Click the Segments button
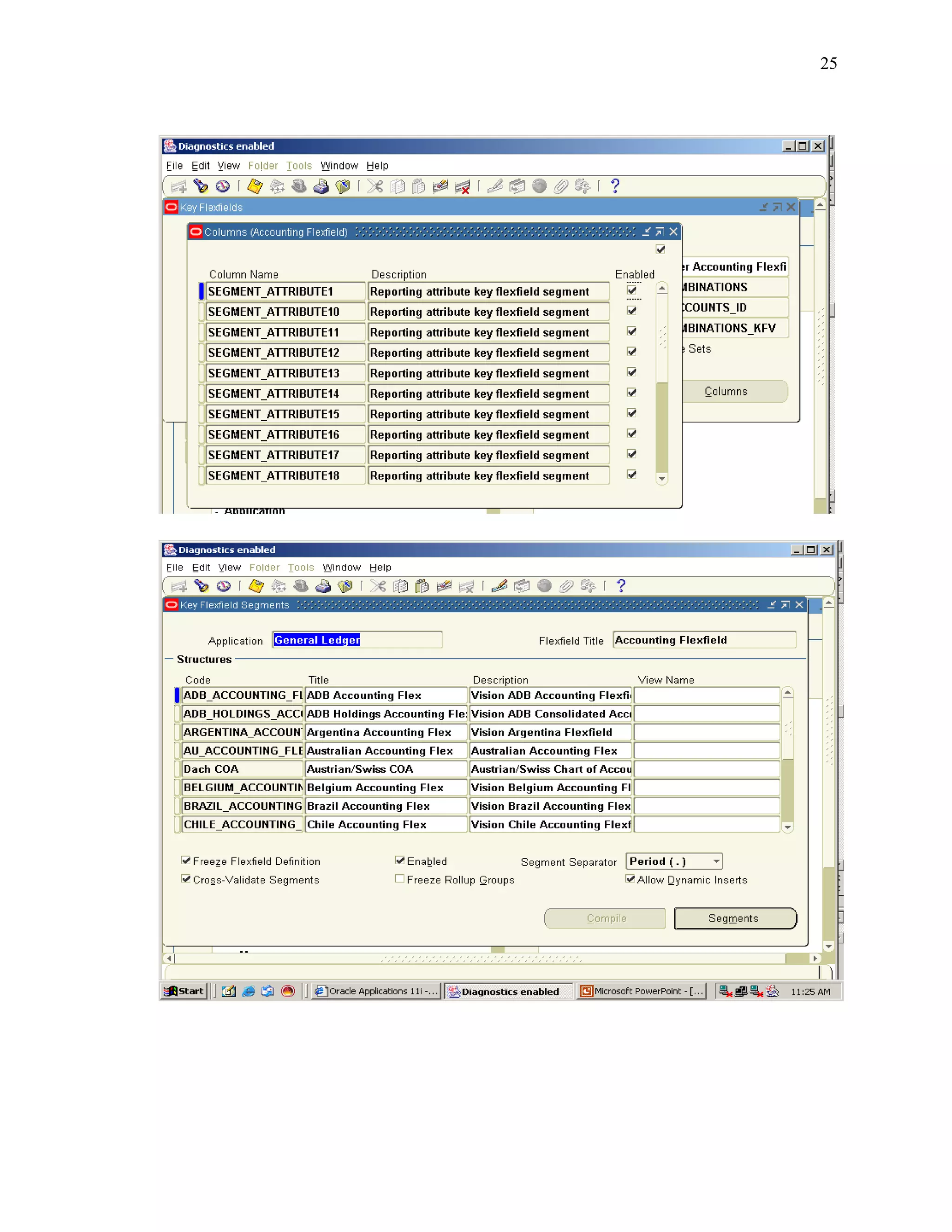 (734, 918)
